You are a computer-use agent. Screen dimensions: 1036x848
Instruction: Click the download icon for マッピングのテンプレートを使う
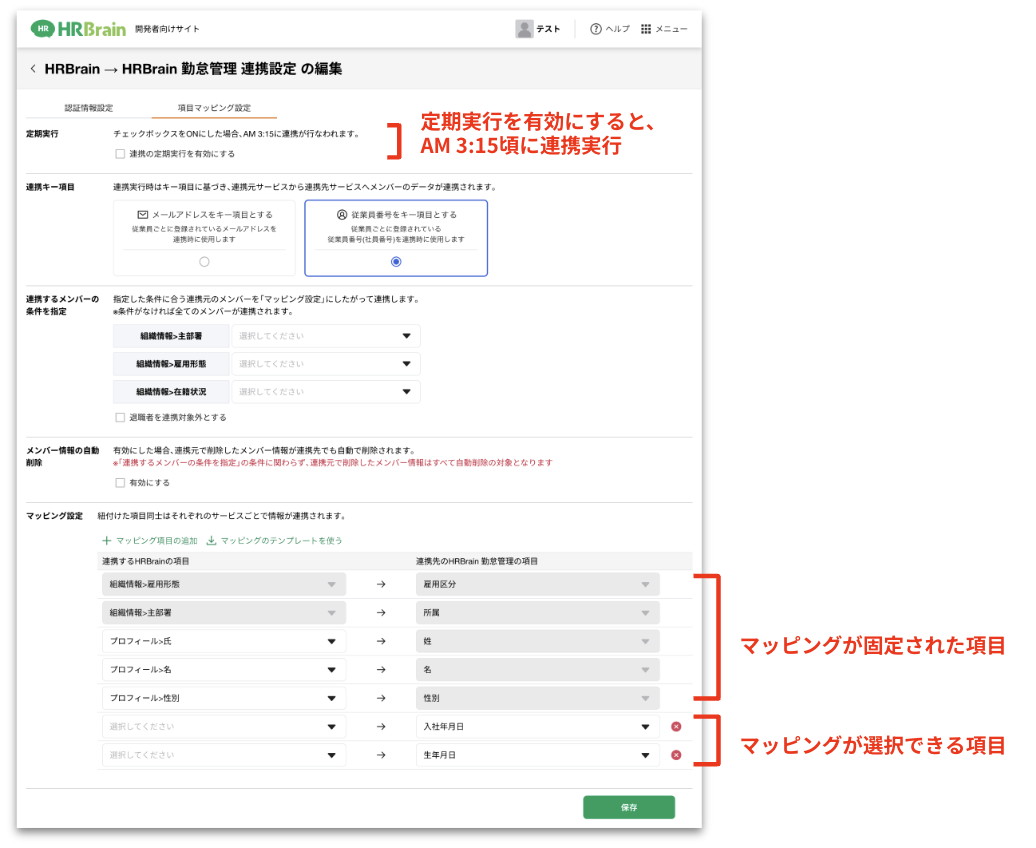click(x=211, y=541)
